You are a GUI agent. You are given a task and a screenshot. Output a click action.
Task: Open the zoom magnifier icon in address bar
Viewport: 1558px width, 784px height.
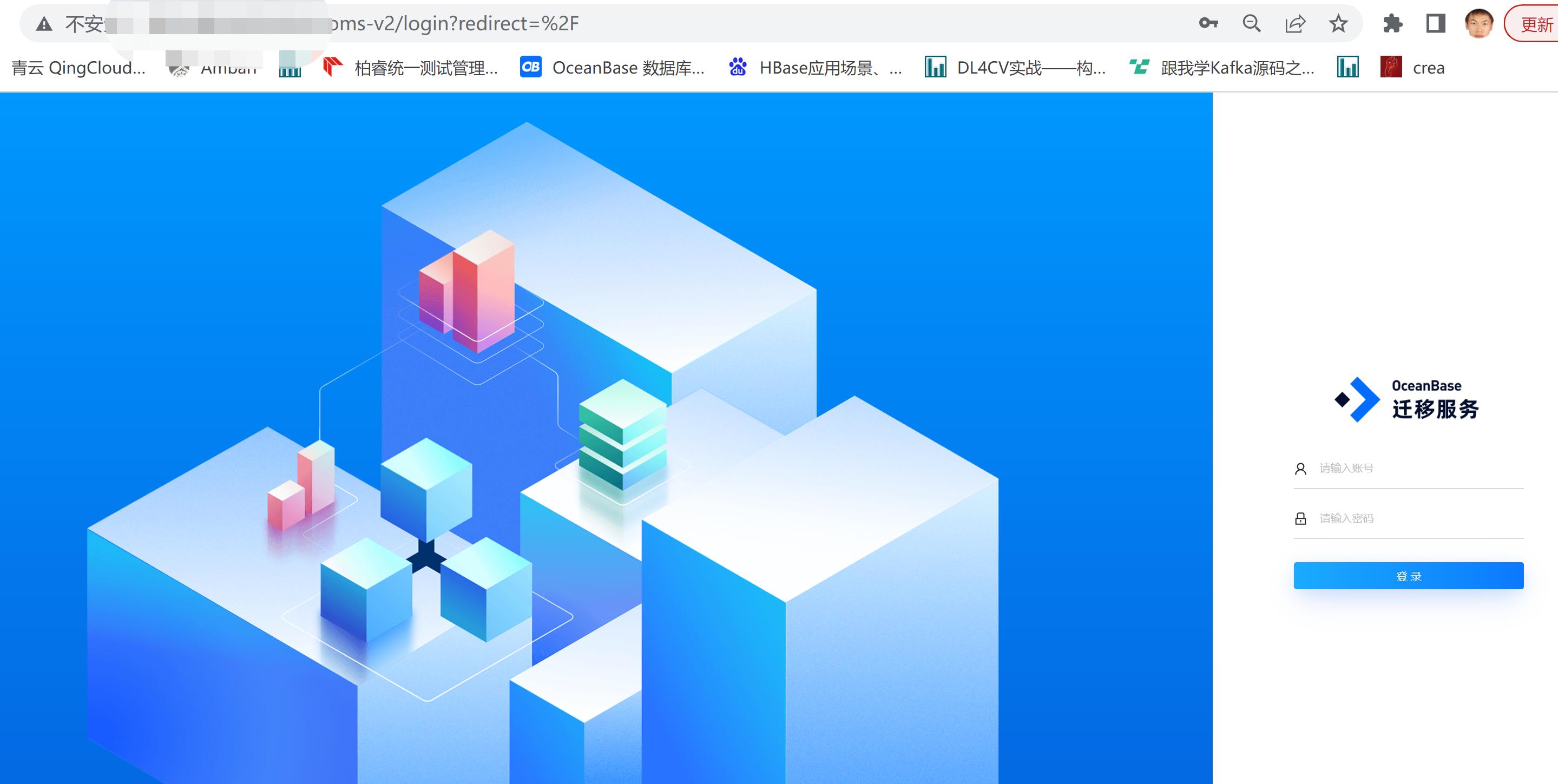click(x=1251, y=24)
